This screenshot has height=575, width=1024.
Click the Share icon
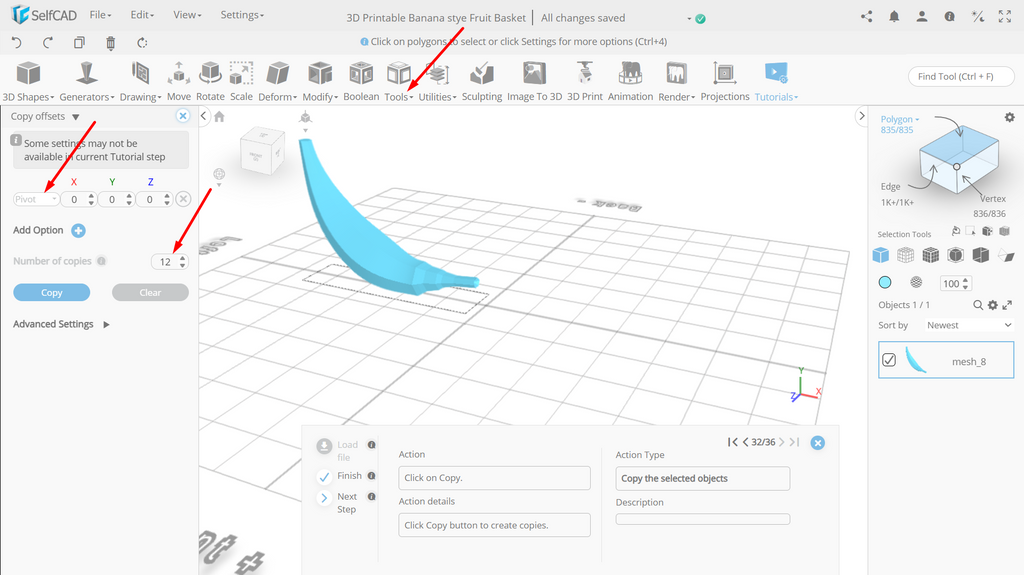867,17
